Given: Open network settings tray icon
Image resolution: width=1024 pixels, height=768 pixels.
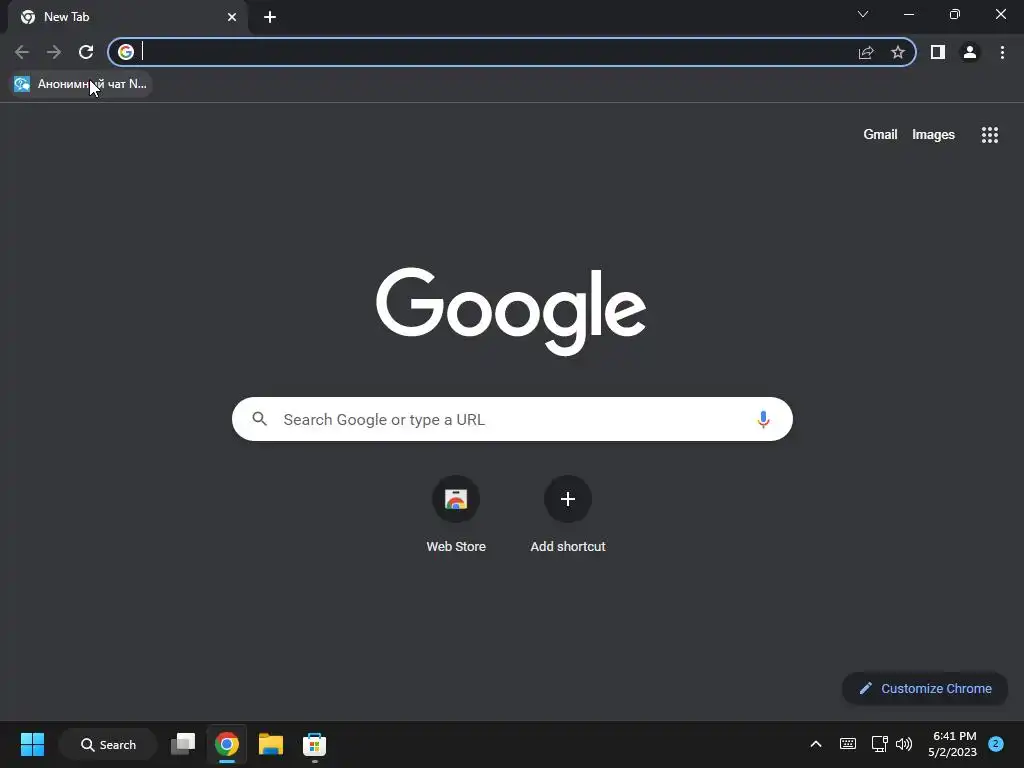Looking at the screenshot, I should coord(879,744).
